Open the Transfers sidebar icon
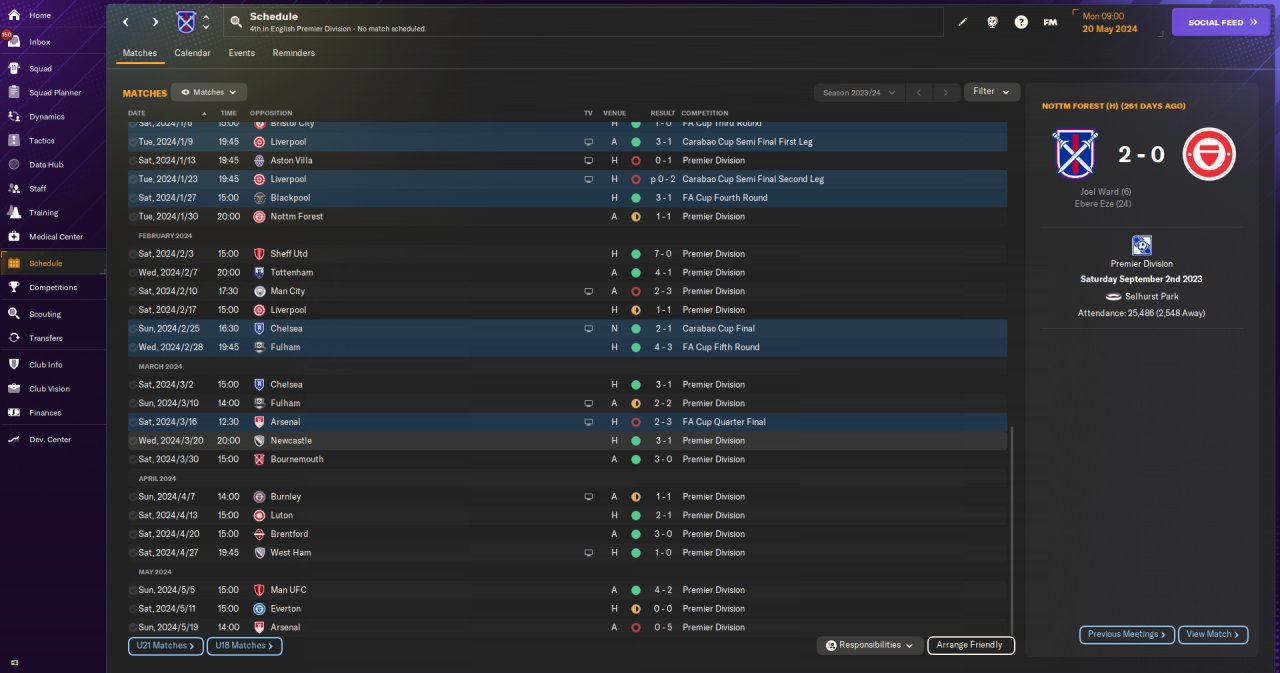 point(14,338)
